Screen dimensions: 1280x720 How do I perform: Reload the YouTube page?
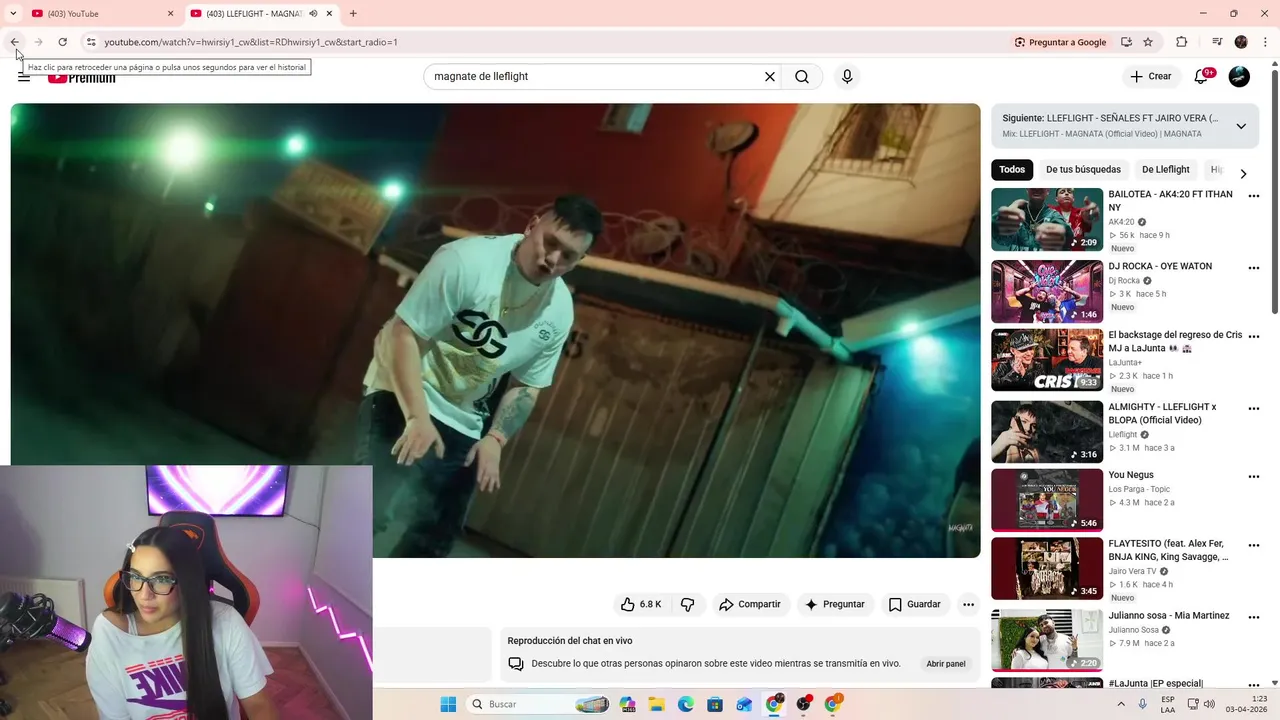click(x=62, y=42)
